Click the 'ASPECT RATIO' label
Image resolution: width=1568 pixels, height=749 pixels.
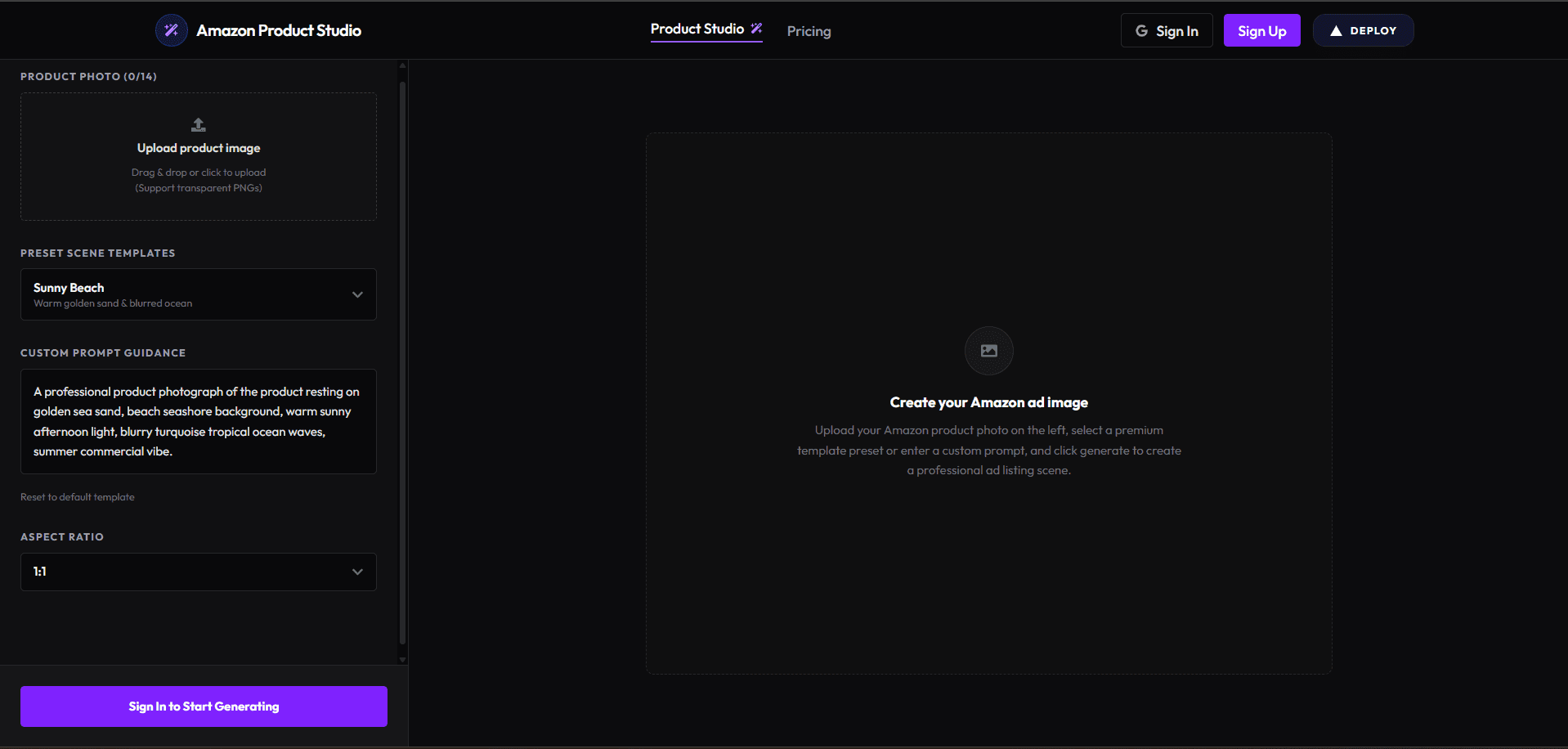tap(62, 536)
